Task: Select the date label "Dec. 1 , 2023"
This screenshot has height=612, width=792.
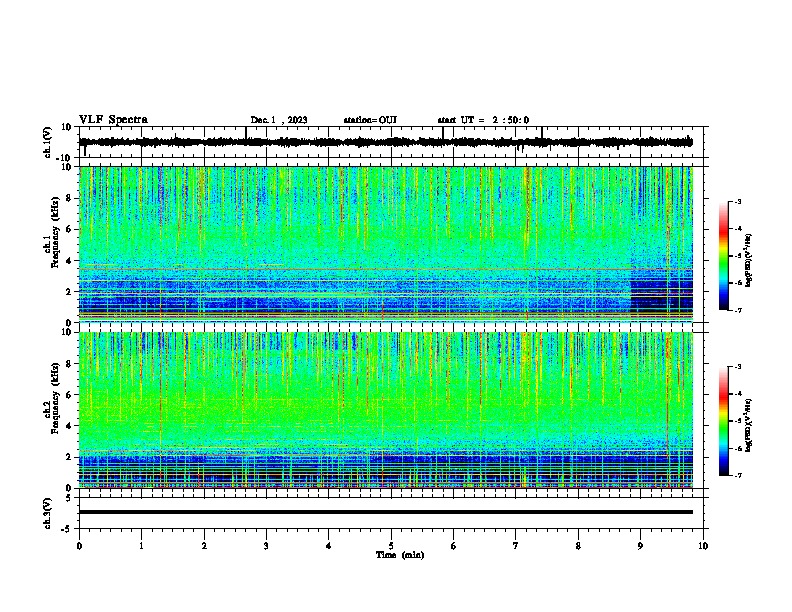Action: (279, 120)
